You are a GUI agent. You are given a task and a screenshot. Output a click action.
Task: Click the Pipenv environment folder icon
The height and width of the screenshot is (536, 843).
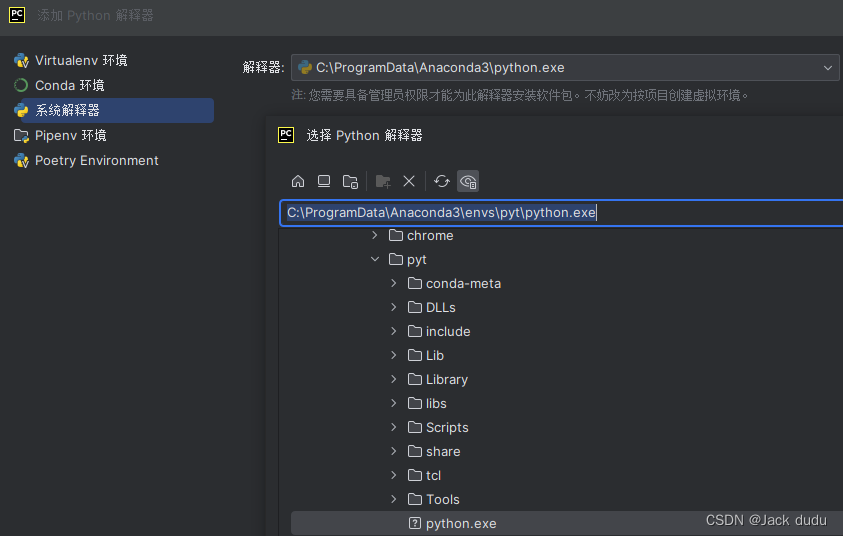[x=22, y=135]
